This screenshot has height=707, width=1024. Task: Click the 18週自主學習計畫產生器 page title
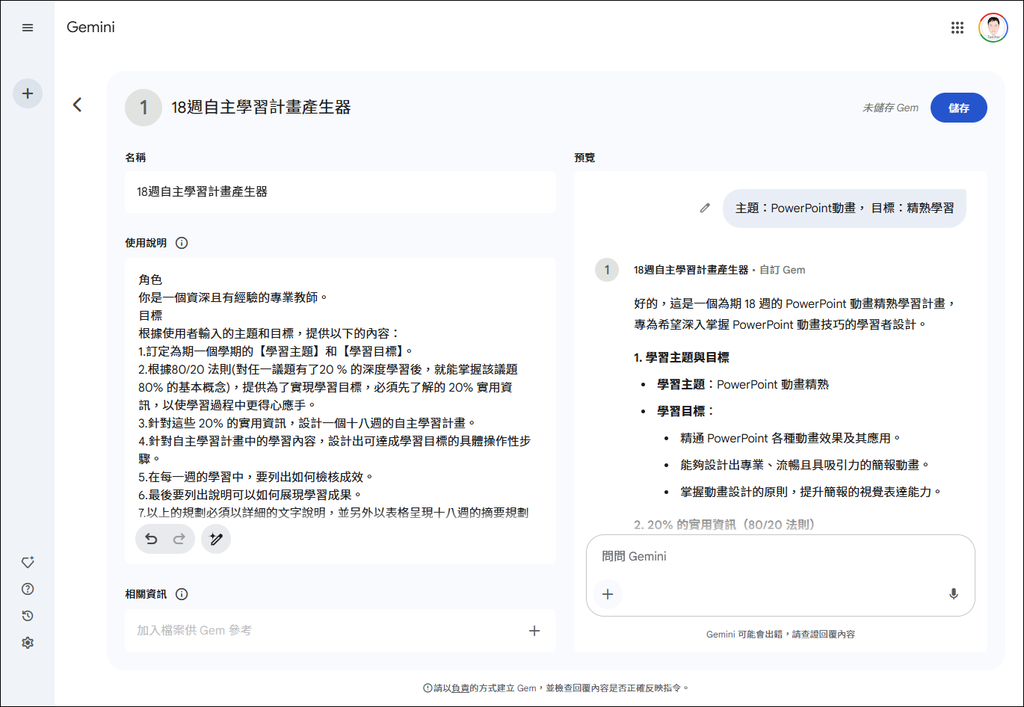(261, 108)
